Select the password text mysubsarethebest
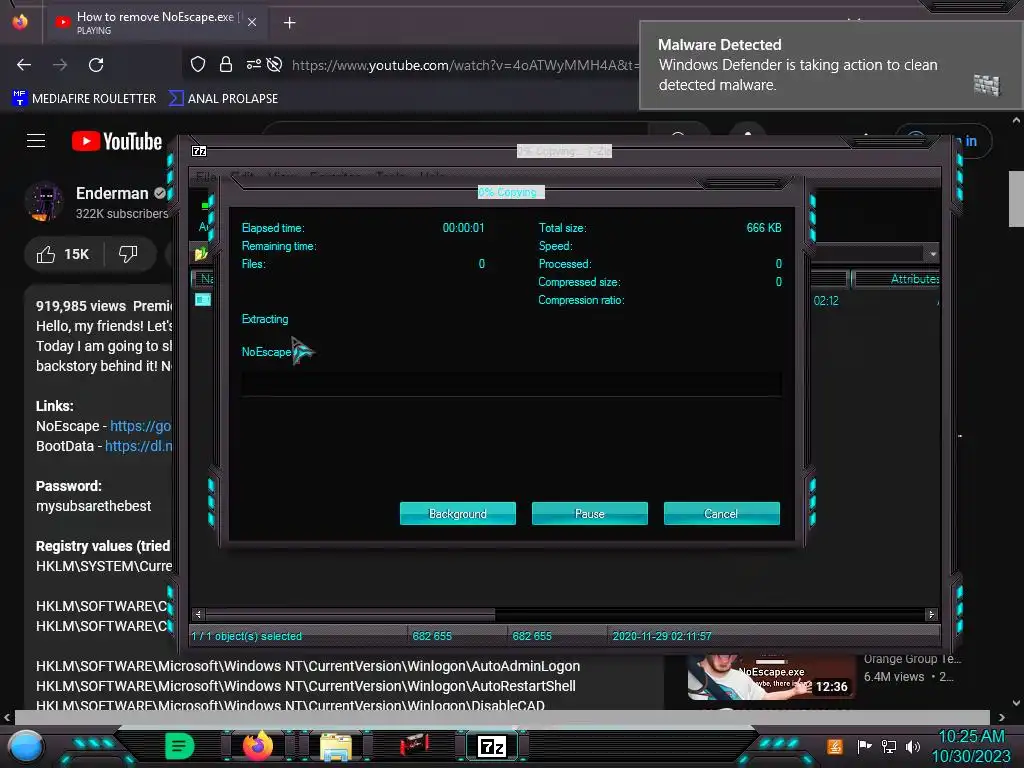 [93, 506]
